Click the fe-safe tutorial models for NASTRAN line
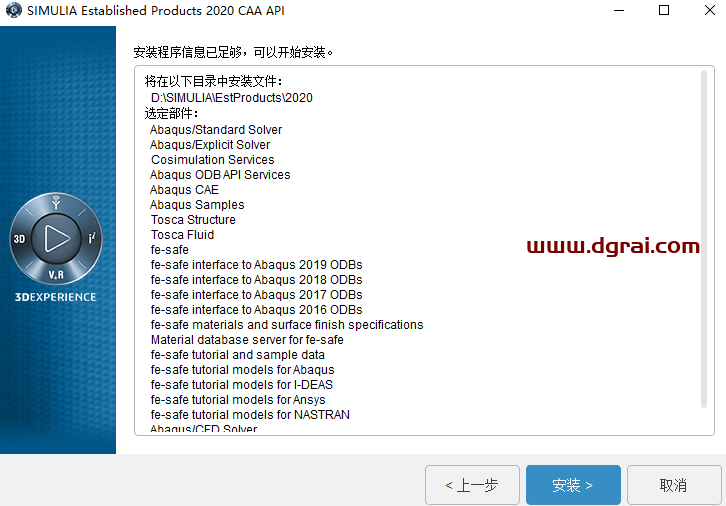Screen dimensions: 726x506 click(250, 415)
